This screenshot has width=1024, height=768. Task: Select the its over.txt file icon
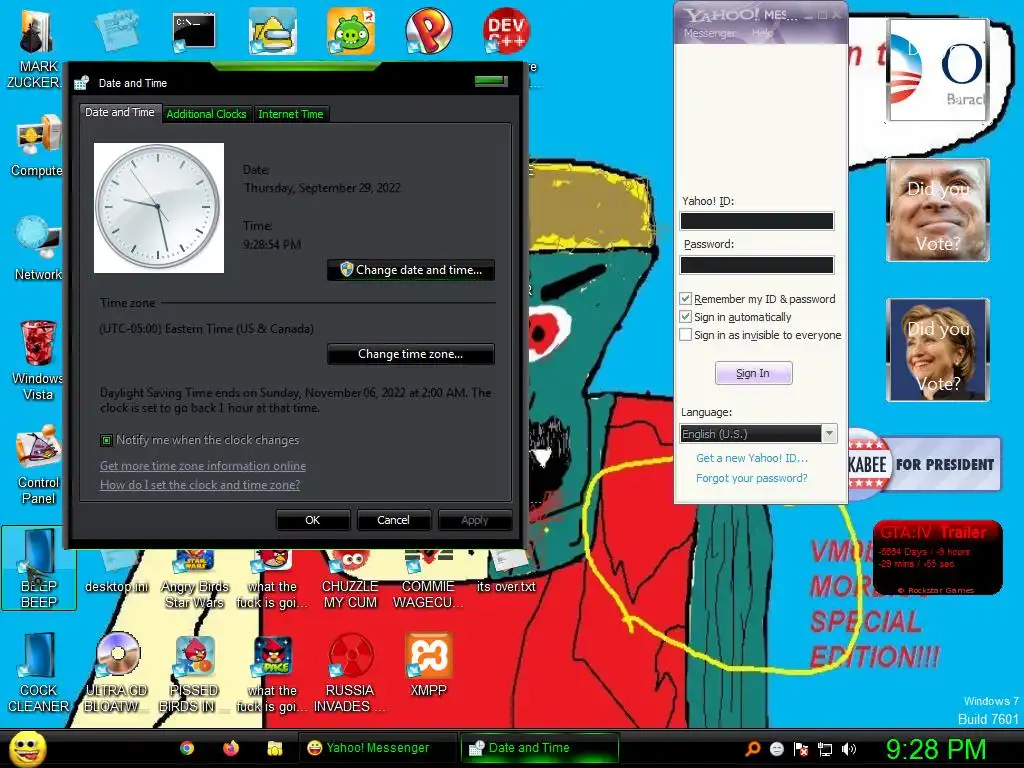point(506,572)
